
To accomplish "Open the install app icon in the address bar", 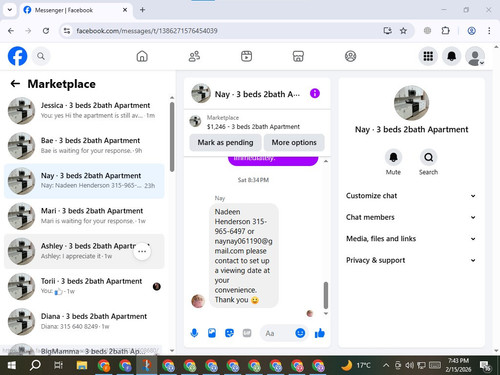I will pyautogui.click(x=387, y=31).
